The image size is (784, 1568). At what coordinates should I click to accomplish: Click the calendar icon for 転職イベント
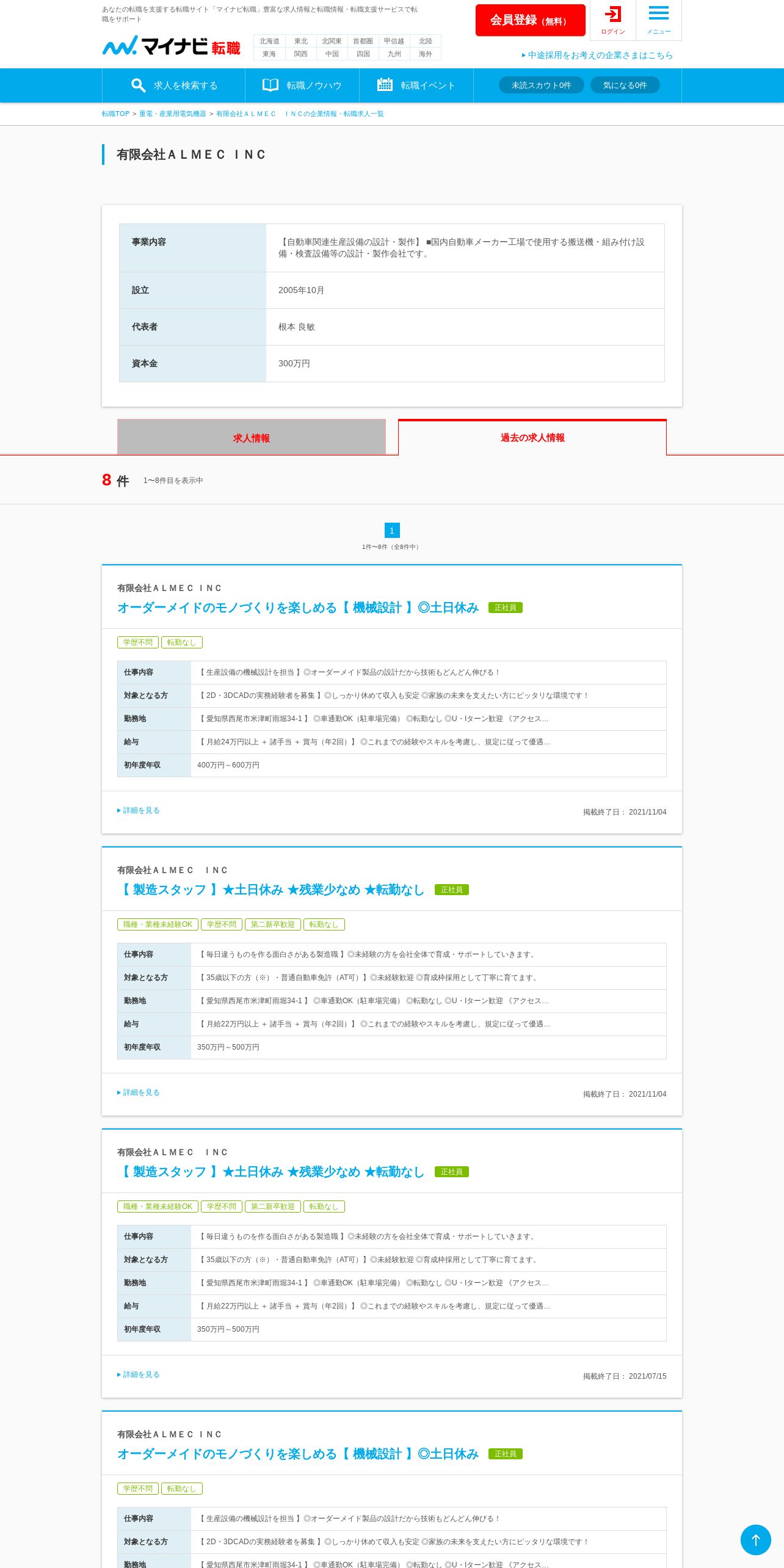point(385,85)
